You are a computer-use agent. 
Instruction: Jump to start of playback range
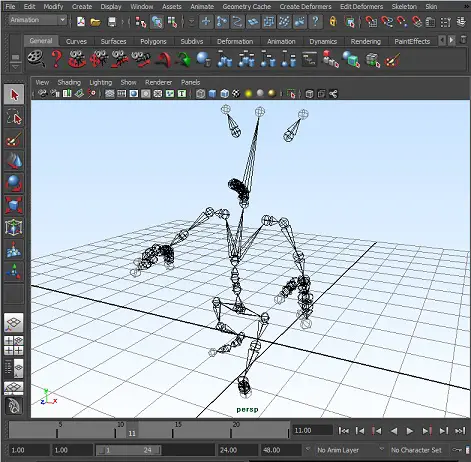pos(344,431)
